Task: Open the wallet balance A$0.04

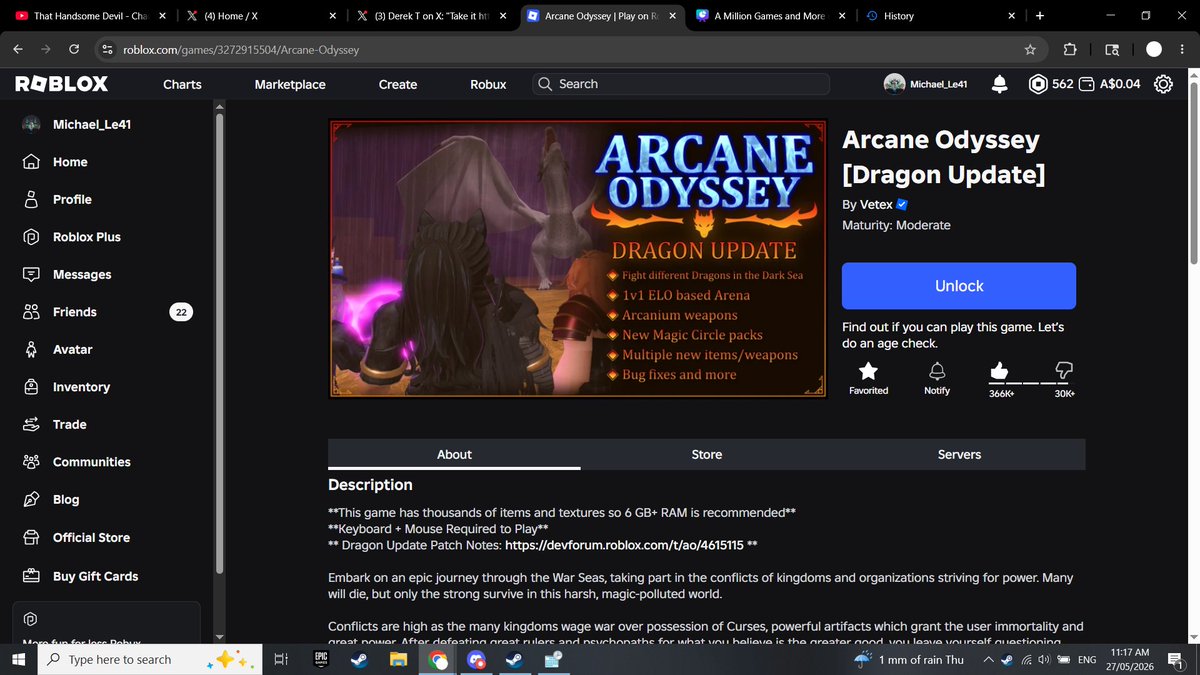Action: [1109, 84]
